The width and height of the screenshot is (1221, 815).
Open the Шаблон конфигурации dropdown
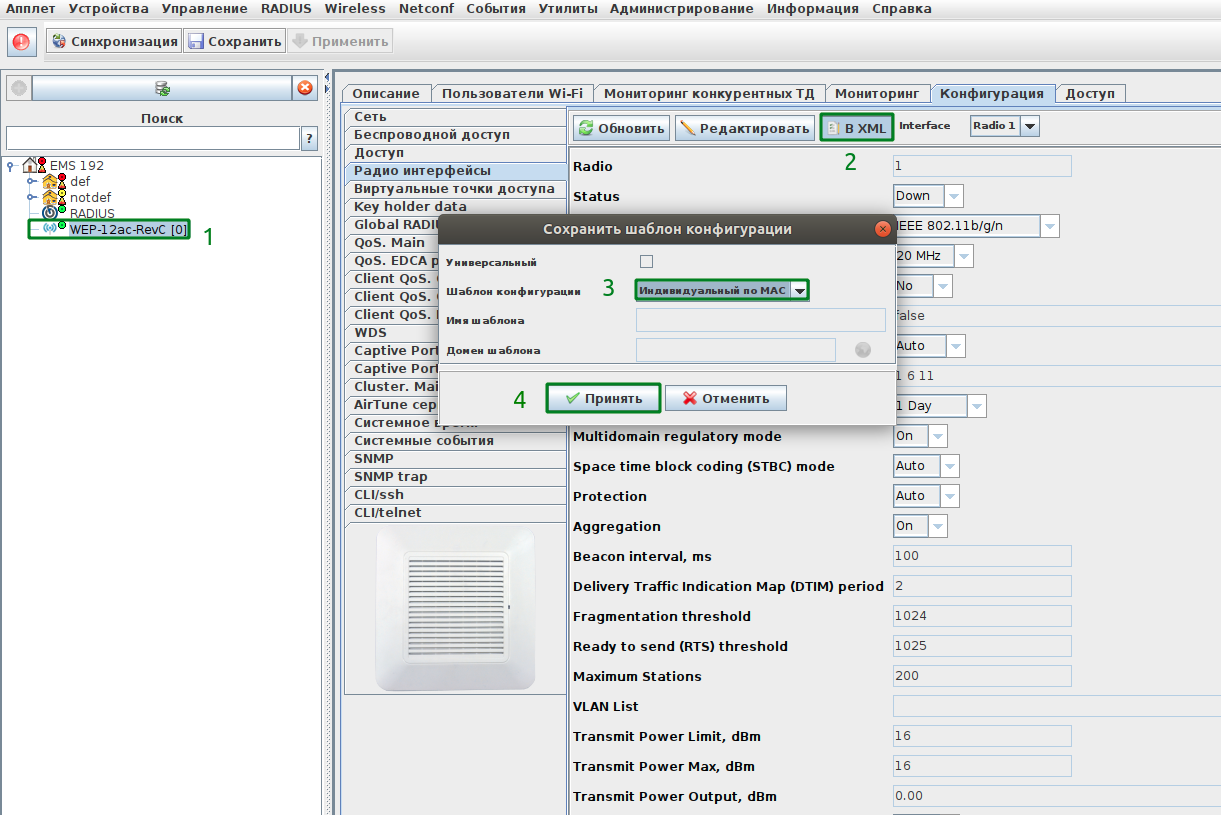pos(799,290)
